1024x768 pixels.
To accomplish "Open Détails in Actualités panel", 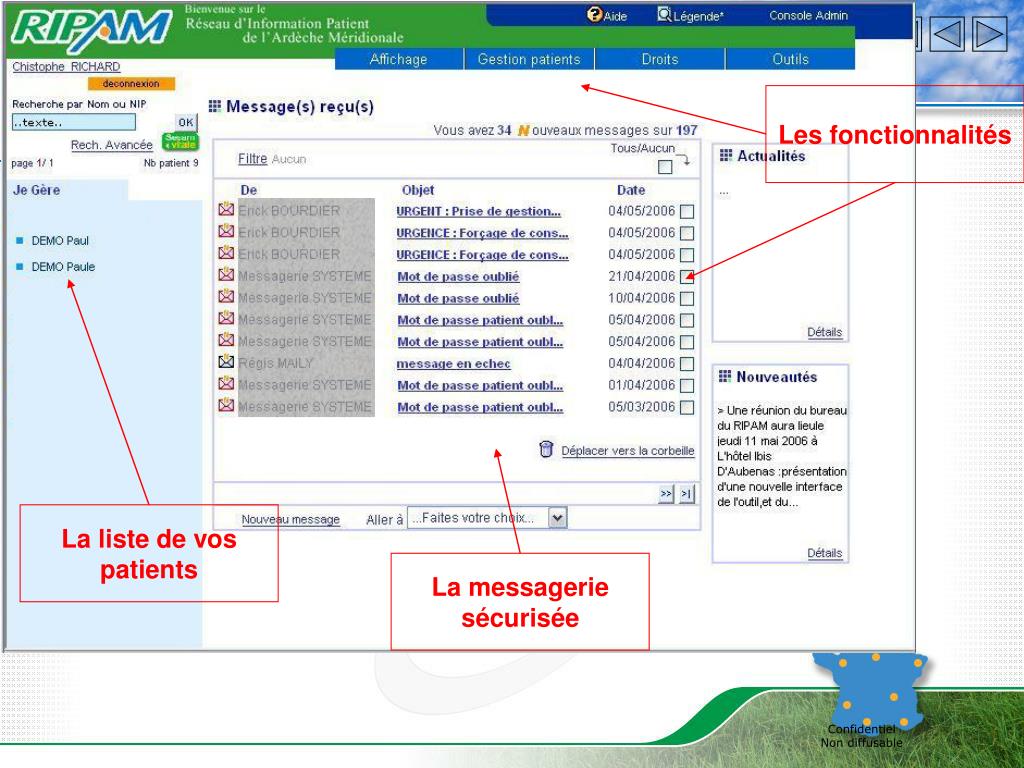I will [824, 332].
